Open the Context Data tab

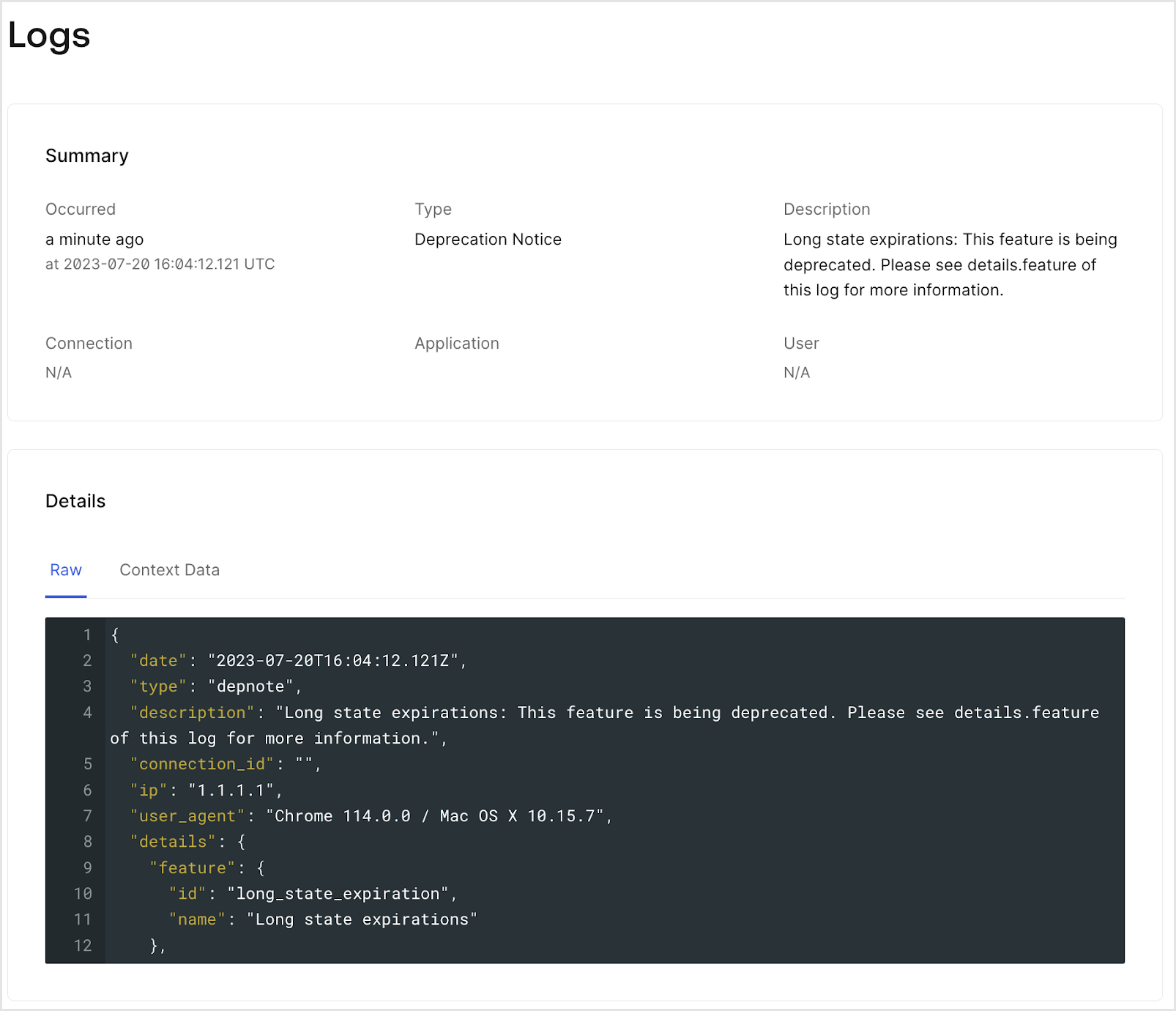169,570
